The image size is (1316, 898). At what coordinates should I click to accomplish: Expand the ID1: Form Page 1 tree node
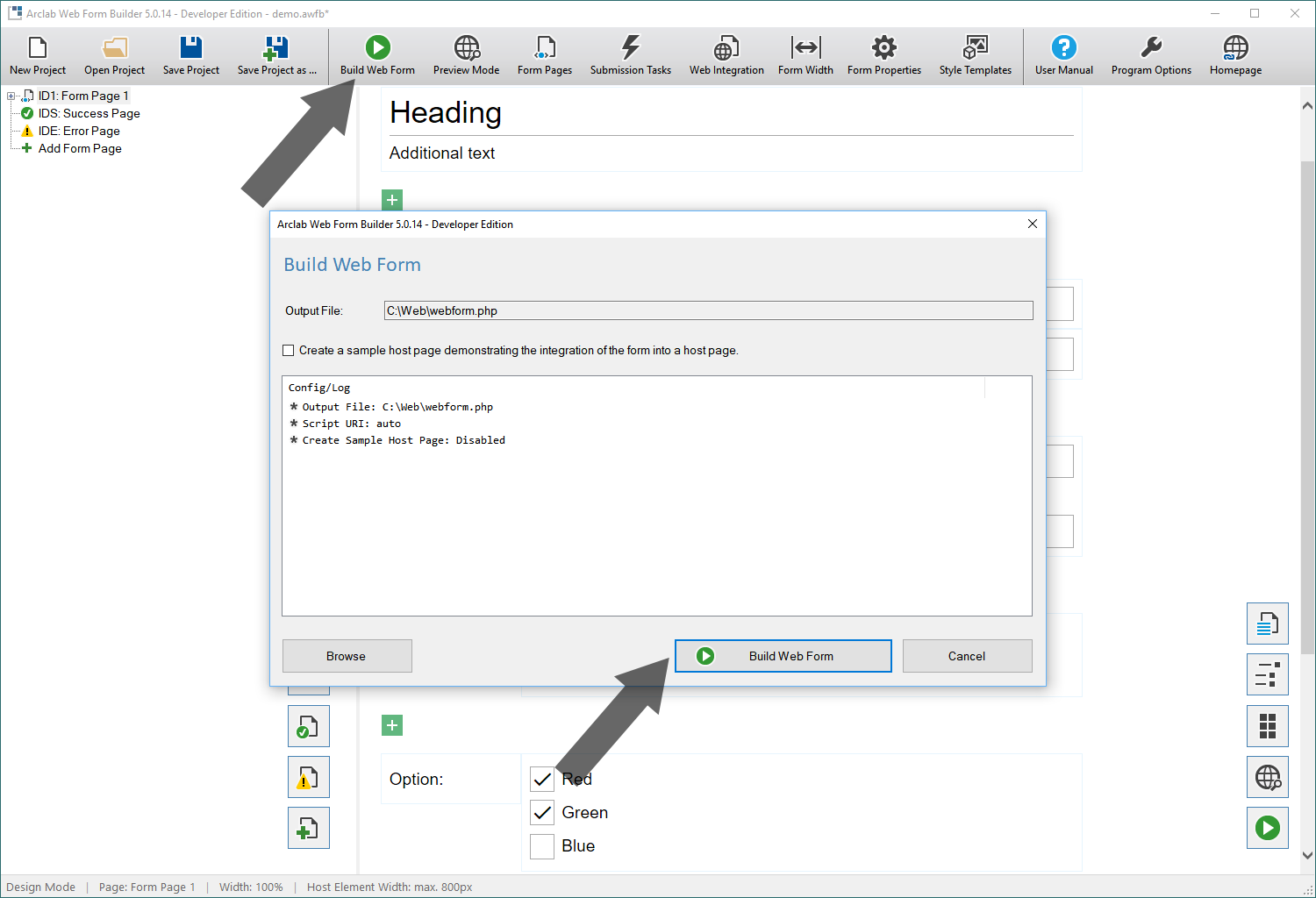pos(10,96)
